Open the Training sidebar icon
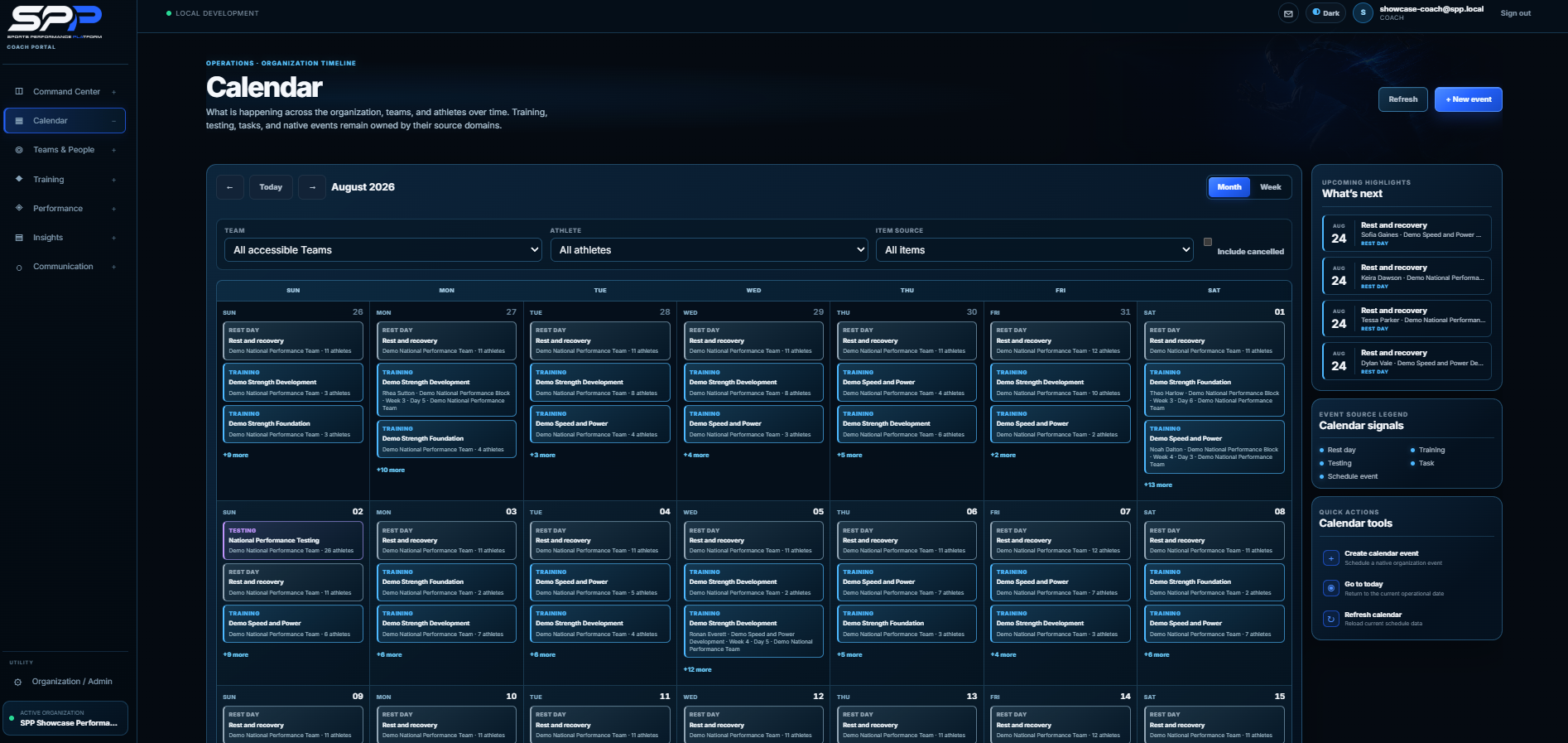Image resolution: width=1568 pixels, height=743 pixels. pyautogui.click(x=19, y=179)
